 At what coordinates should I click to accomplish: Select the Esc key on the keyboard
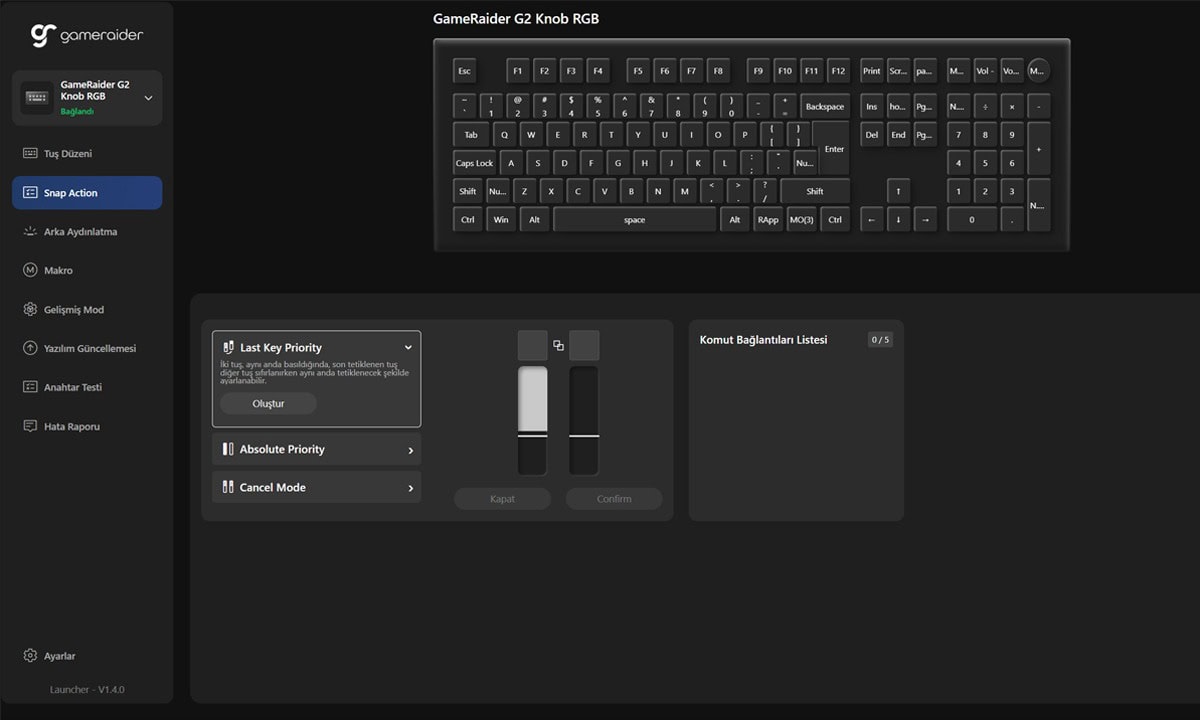(x=464, y=71)
